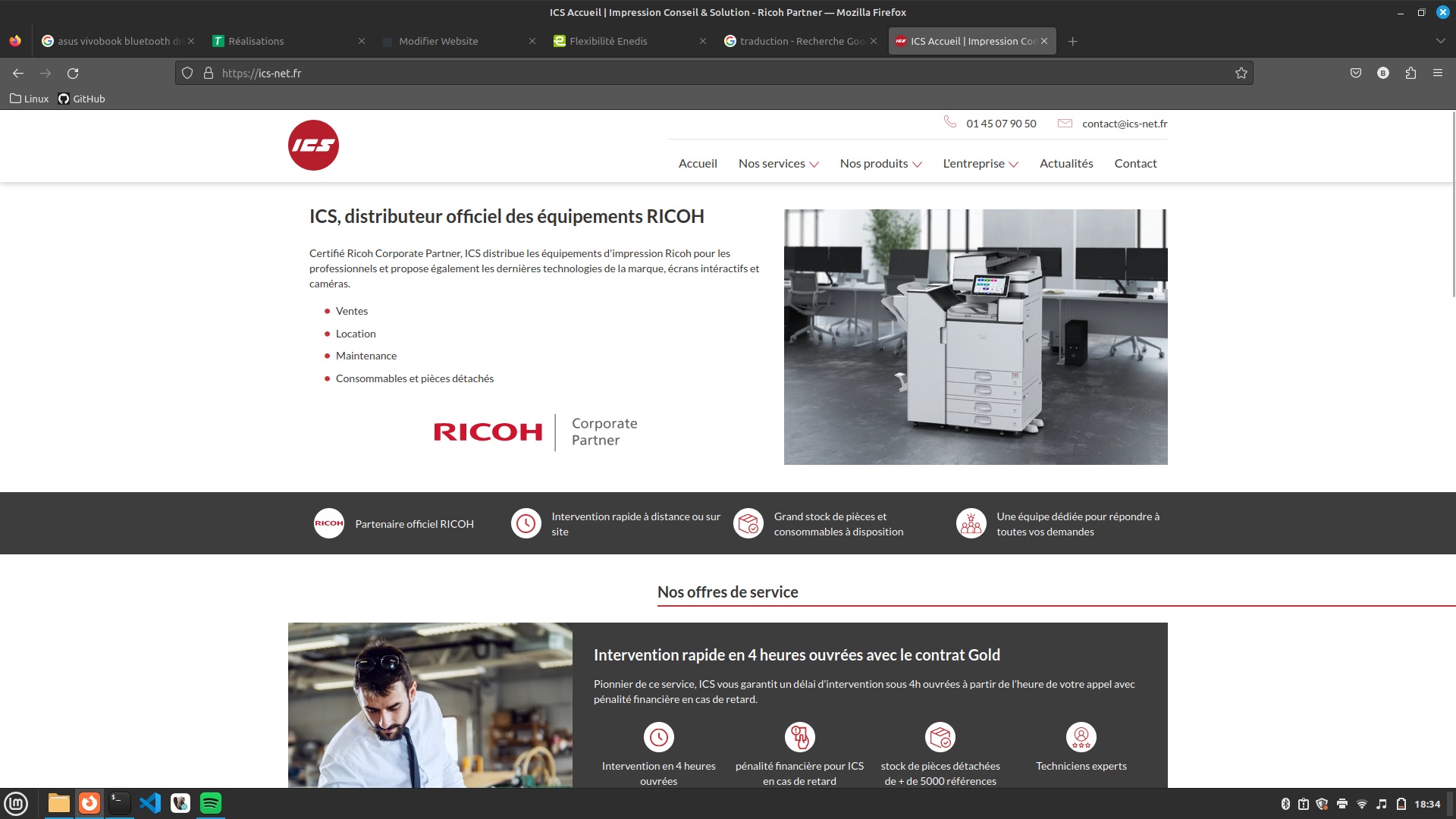Open Firefox application hamburger menu

[x=1438, y=74]
